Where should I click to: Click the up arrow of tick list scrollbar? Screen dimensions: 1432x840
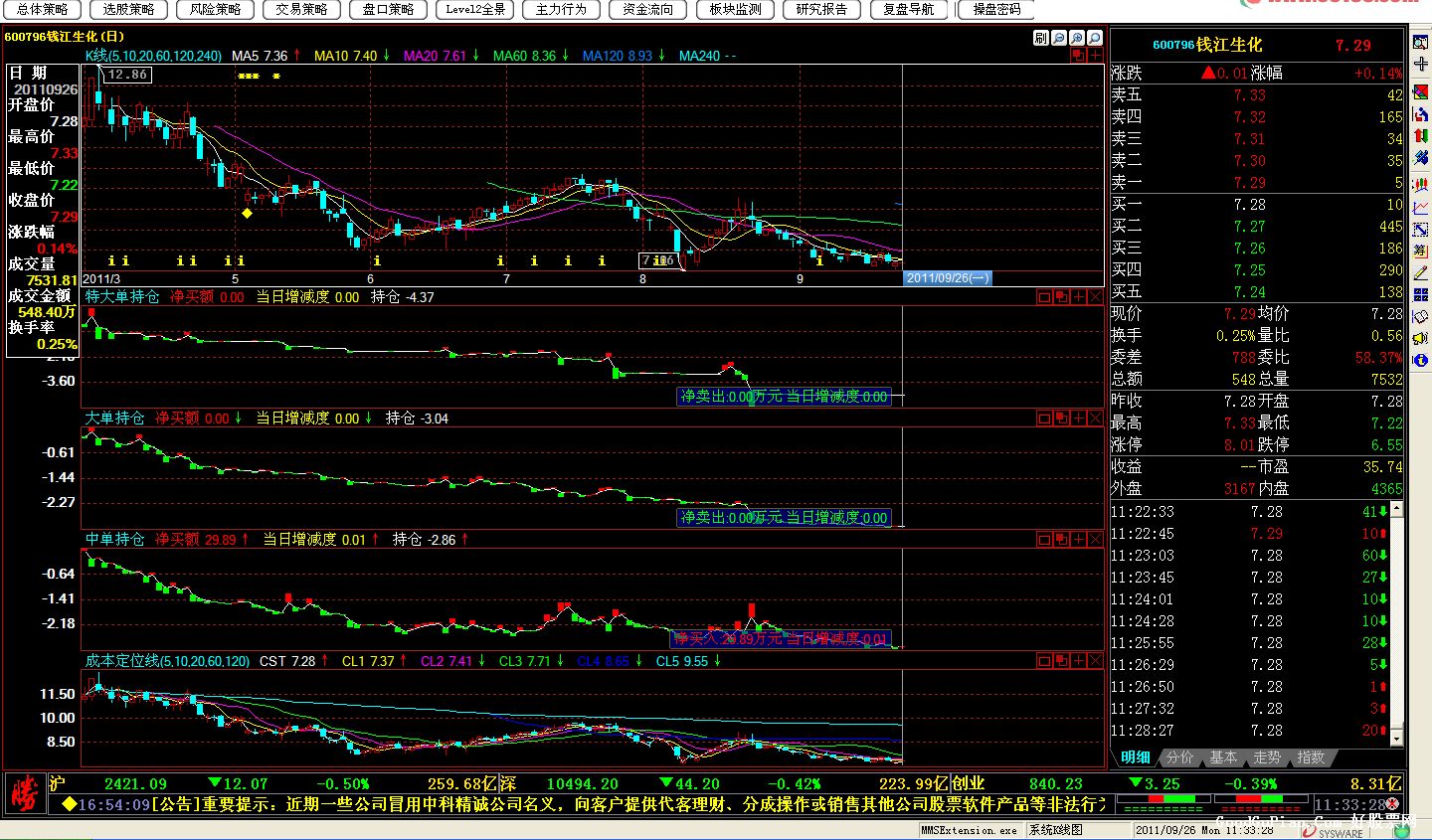[x=1396, y=509]
